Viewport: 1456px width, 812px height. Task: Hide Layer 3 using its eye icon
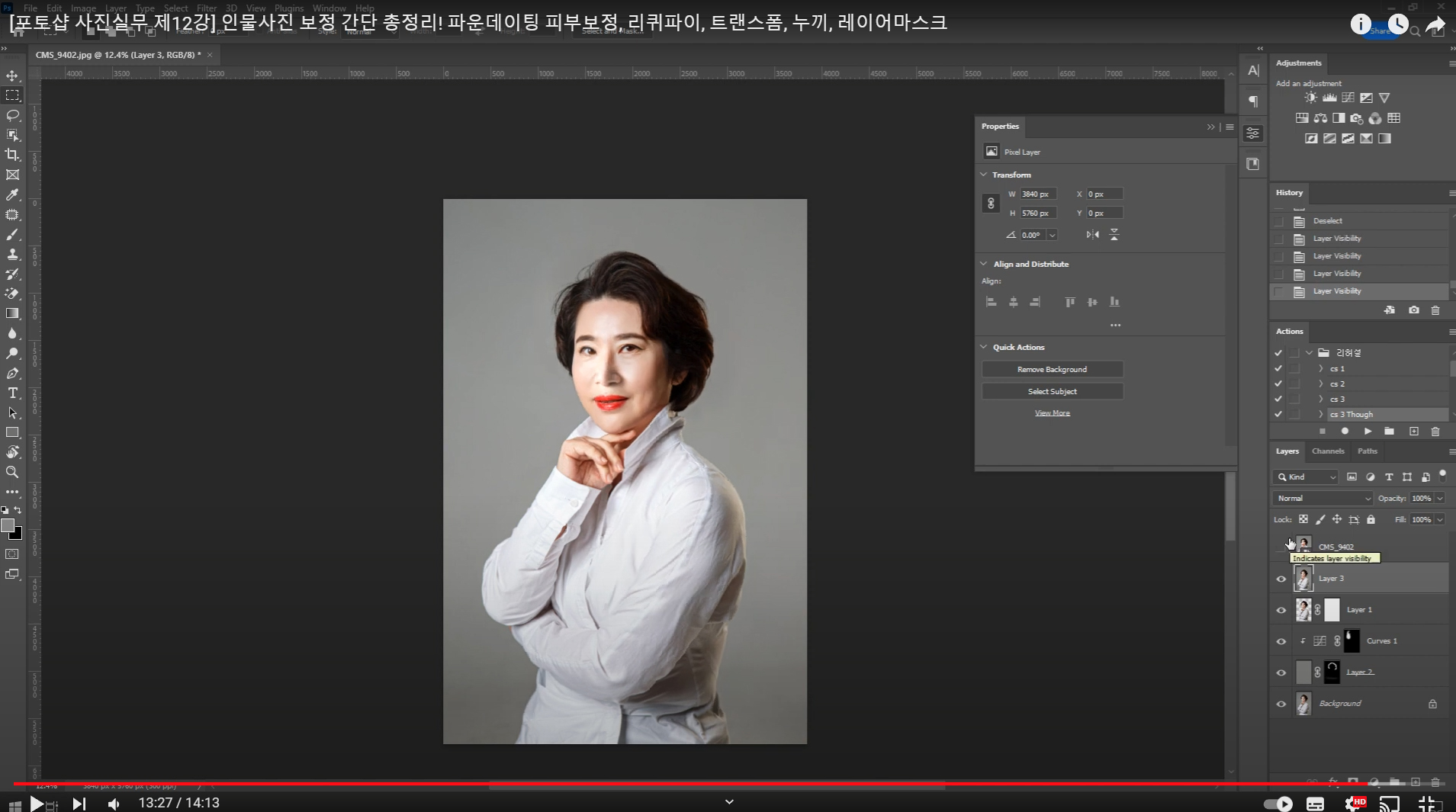pyautogui.click(x=1281, y=579)
